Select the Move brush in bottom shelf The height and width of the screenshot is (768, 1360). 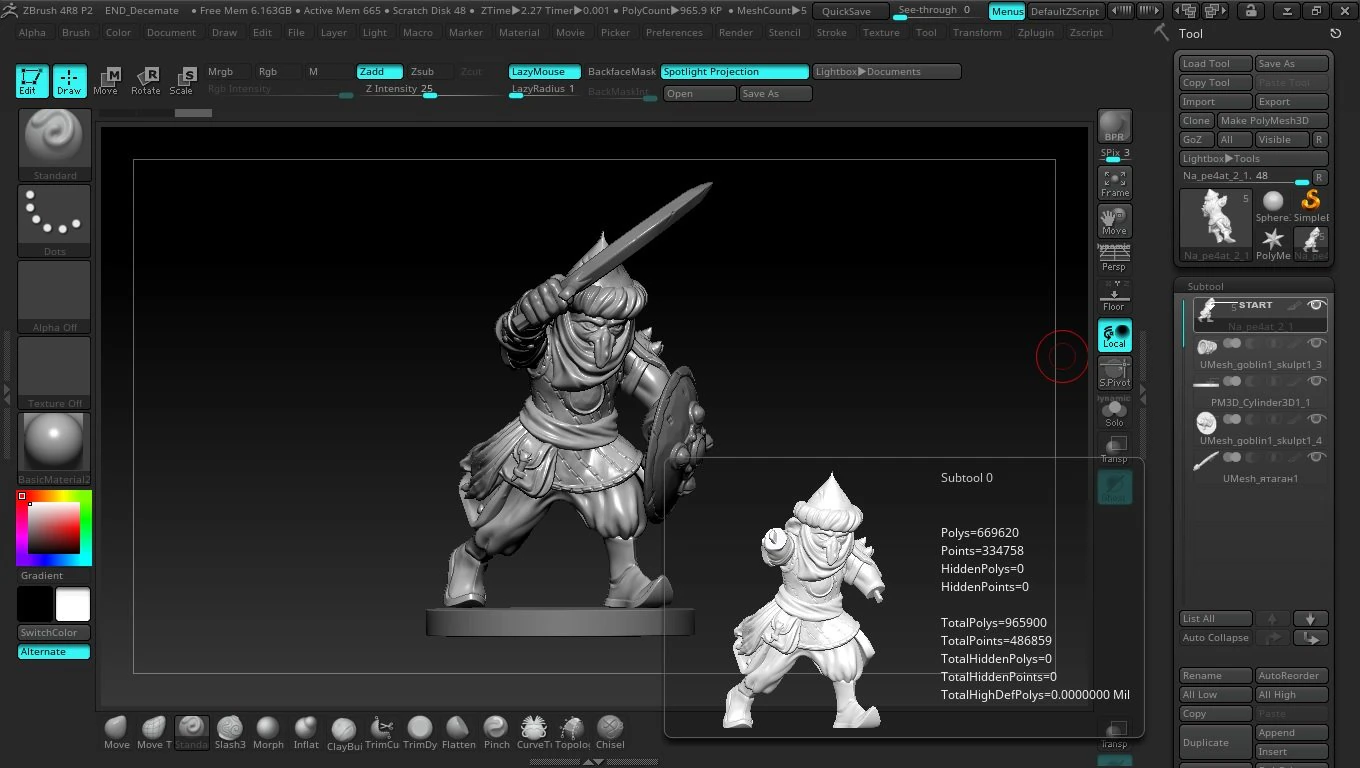click(x=117, y=733)
